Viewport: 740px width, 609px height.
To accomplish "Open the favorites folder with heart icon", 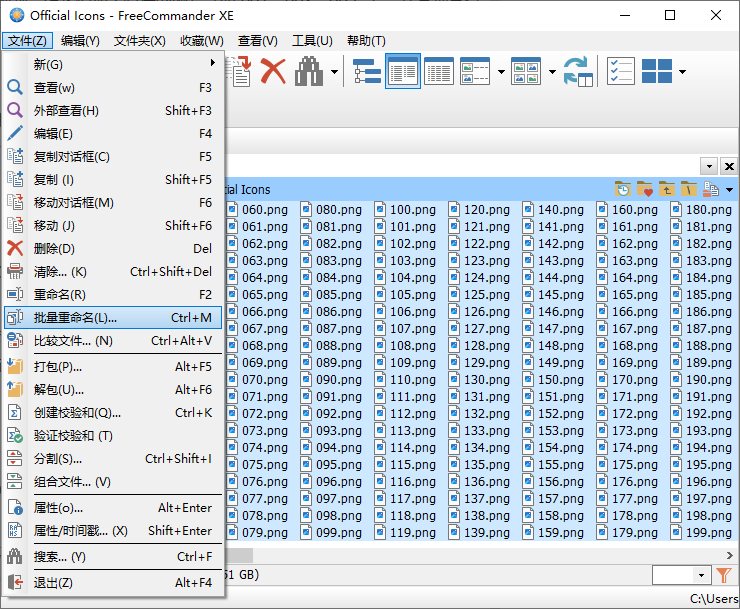I will pos(646,189).
